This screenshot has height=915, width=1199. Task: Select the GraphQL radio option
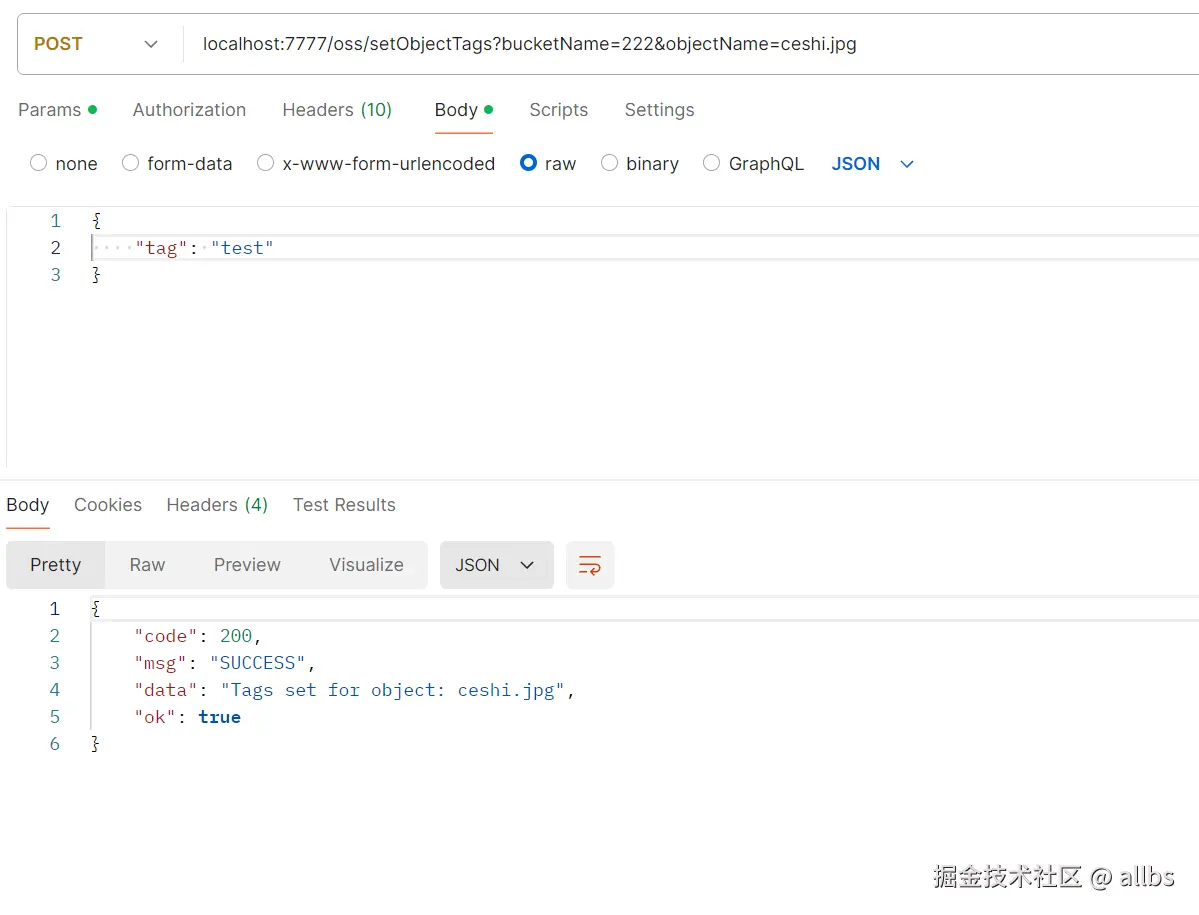pyautogui.click(x=711, y=163)
